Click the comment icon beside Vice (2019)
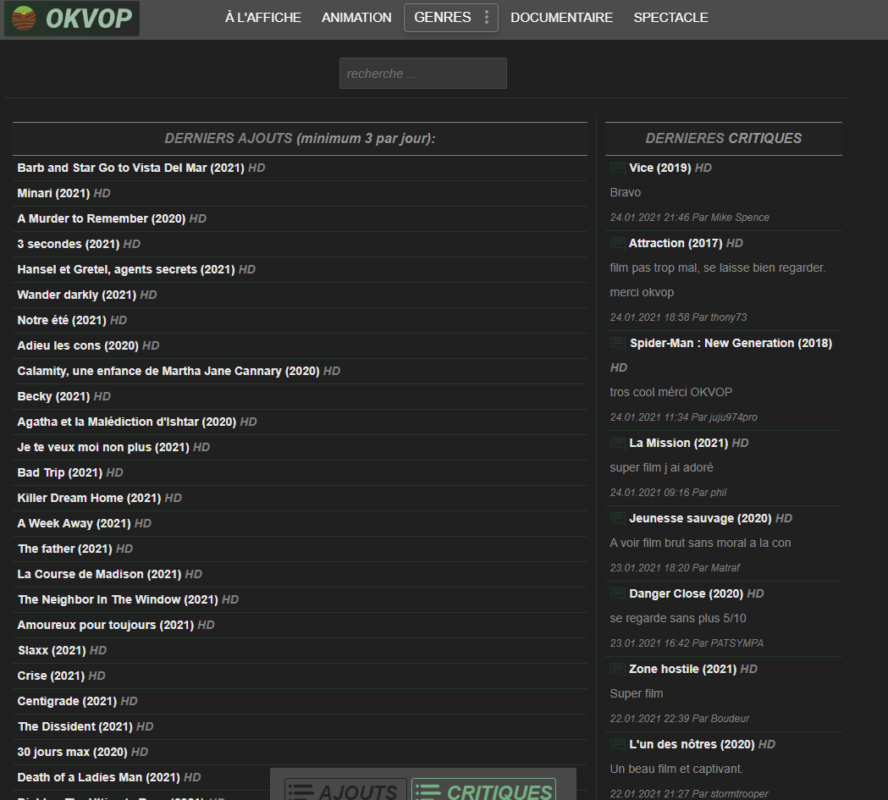Screen dimensions: 888x800 617,168
